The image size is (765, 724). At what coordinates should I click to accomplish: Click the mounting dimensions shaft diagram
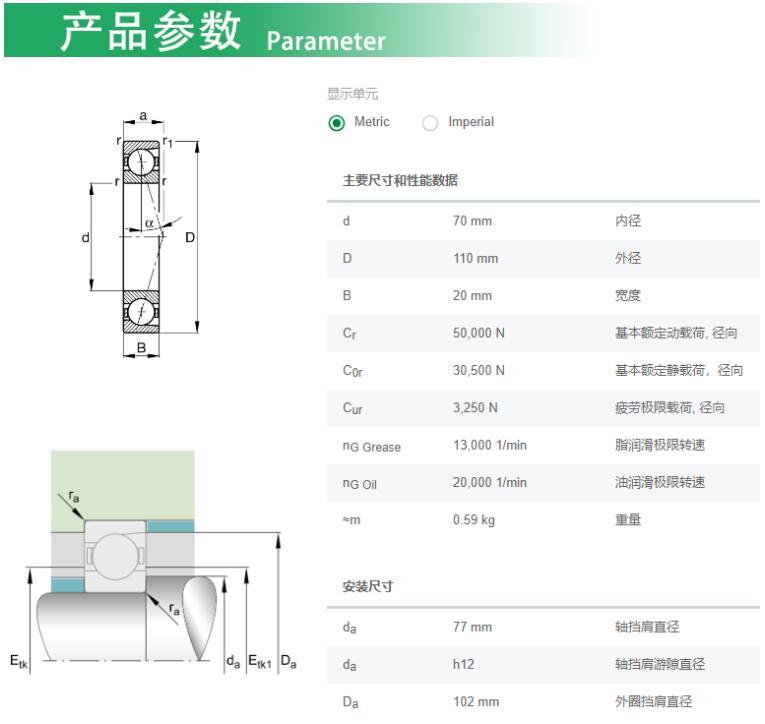tap(154, 563)
